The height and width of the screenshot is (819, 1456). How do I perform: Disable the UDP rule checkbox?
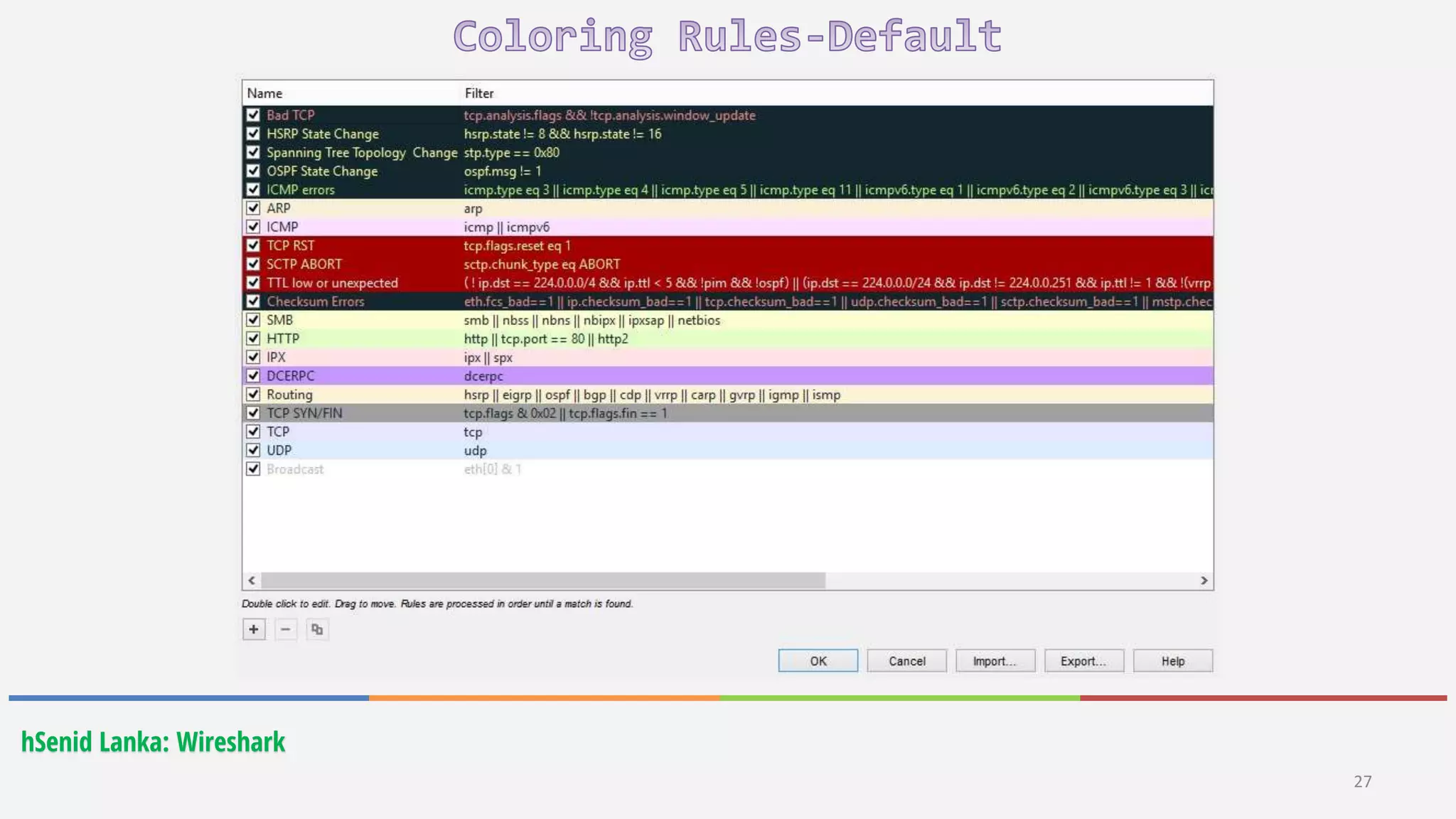(x=253, y=450)
